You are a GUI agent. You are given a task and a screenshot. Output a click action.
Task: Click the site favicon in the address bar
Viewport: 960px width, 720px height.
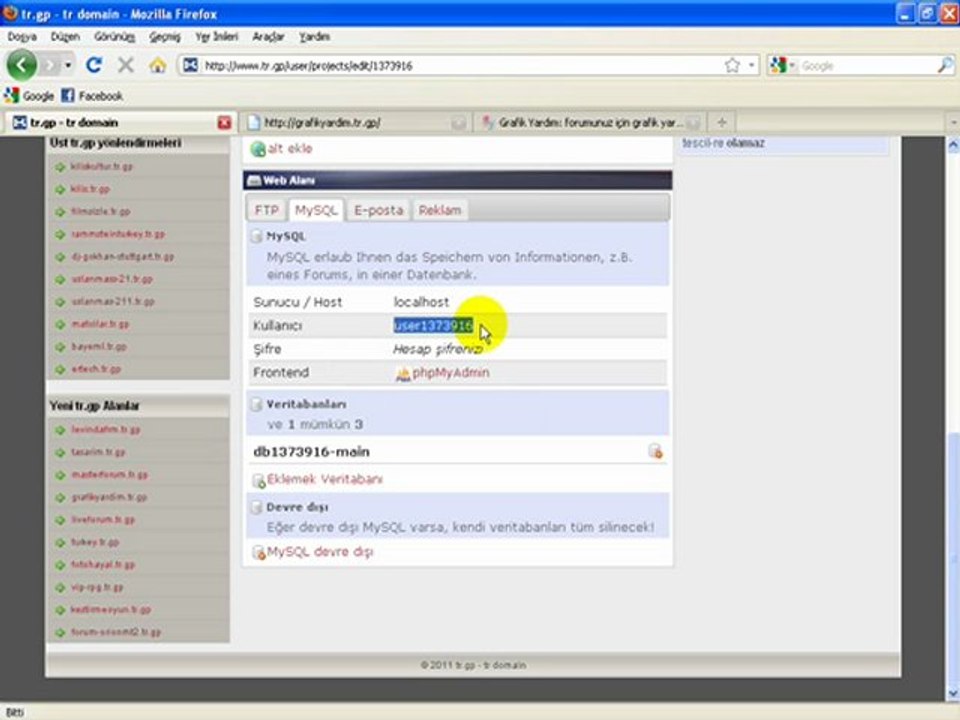[x=190, y=65]
